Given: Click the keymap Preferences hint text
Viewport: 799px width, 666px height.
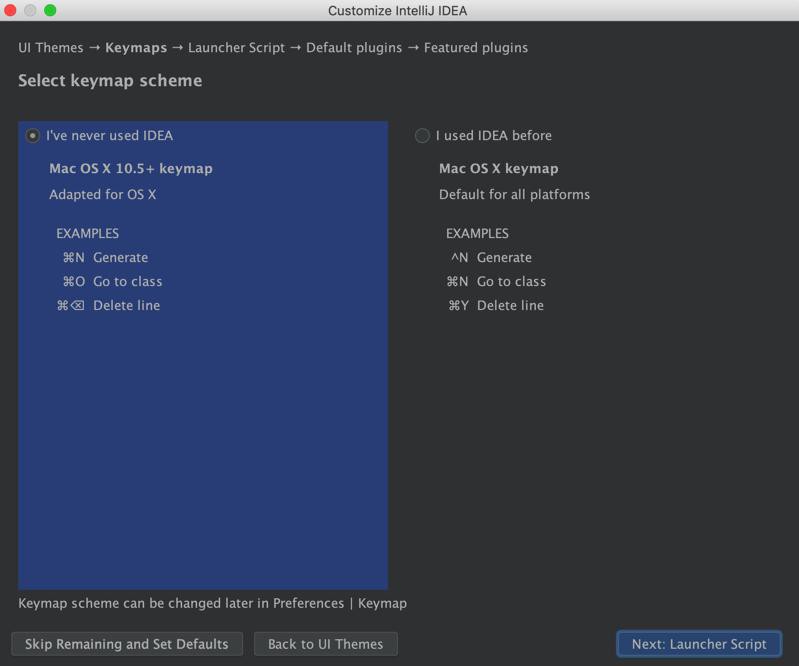Looking at the screenshot, I should pyautogui.click(x=212, y=603).
